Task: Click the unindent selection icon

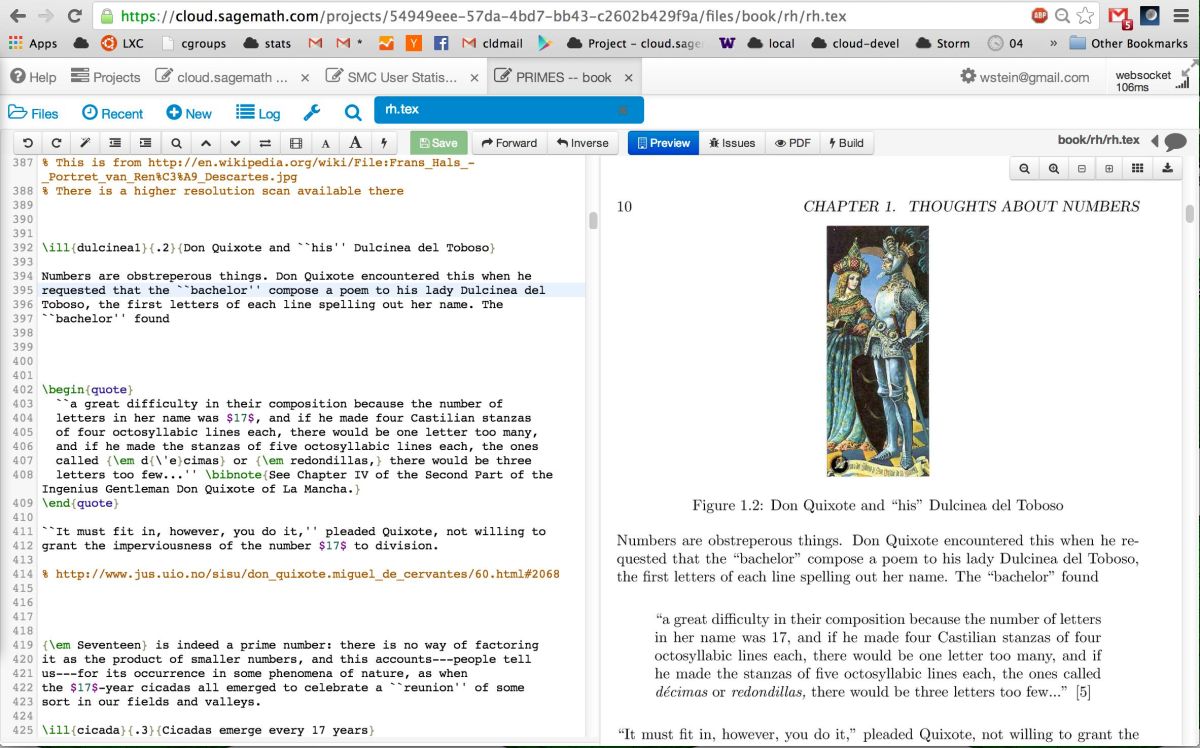Action: [115, 143]
